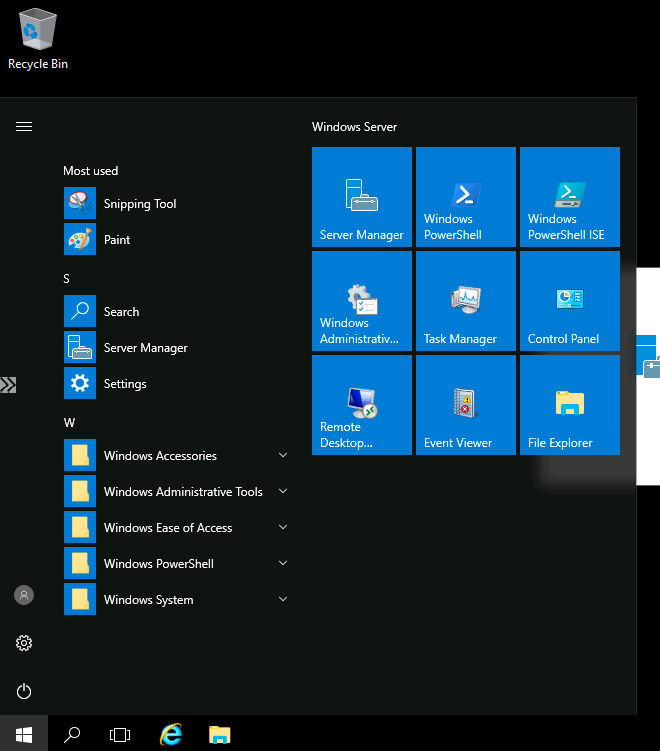Click the Power button in the Start menu
Viewport: 660px width, 751px height.
24,691
